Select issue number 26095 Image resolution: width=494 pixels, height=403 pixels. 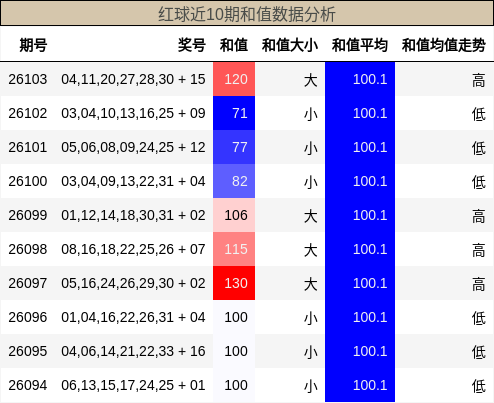pos(28,351)
